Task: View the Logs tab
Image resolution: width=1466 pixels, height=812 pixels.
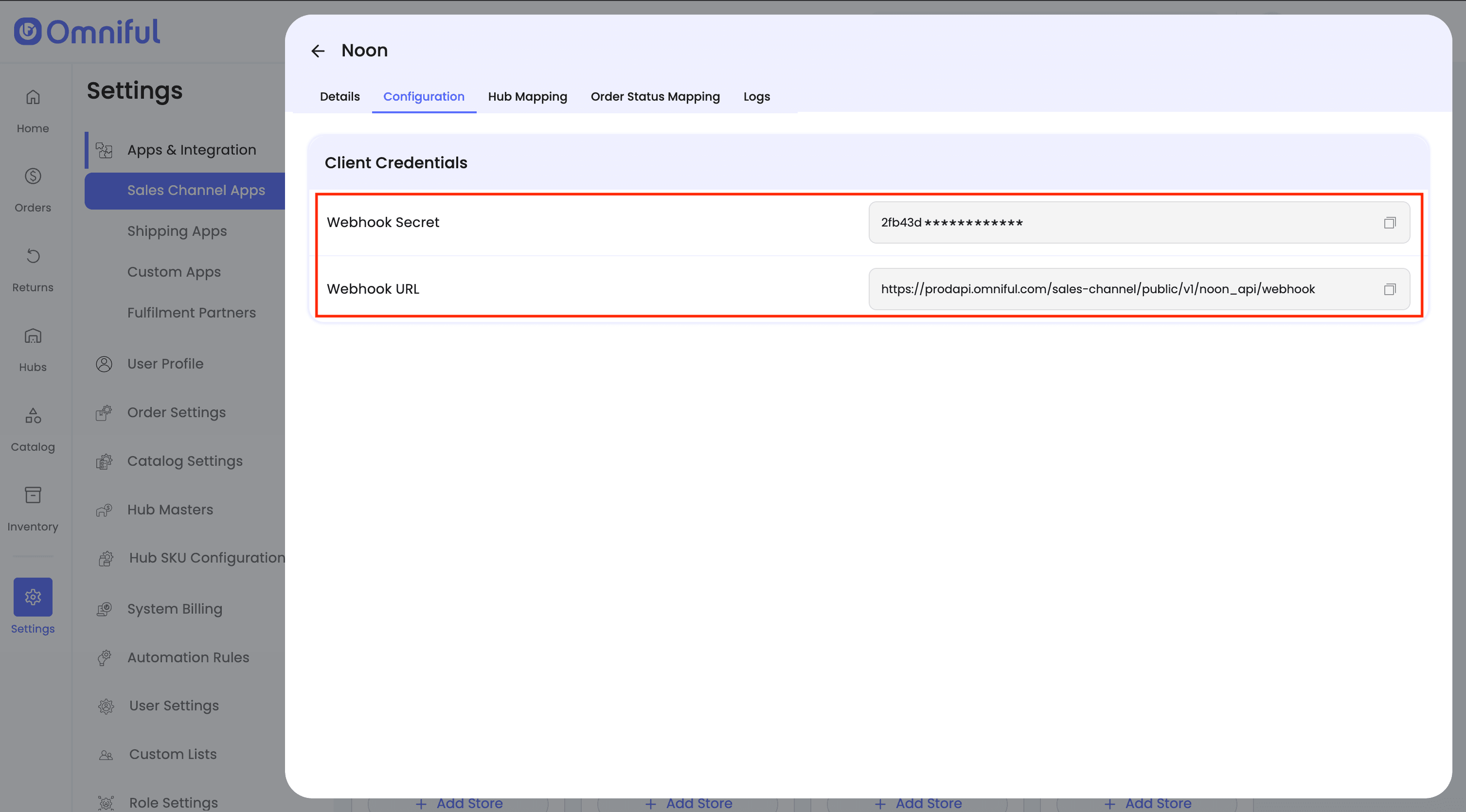Action: point(756,97)
